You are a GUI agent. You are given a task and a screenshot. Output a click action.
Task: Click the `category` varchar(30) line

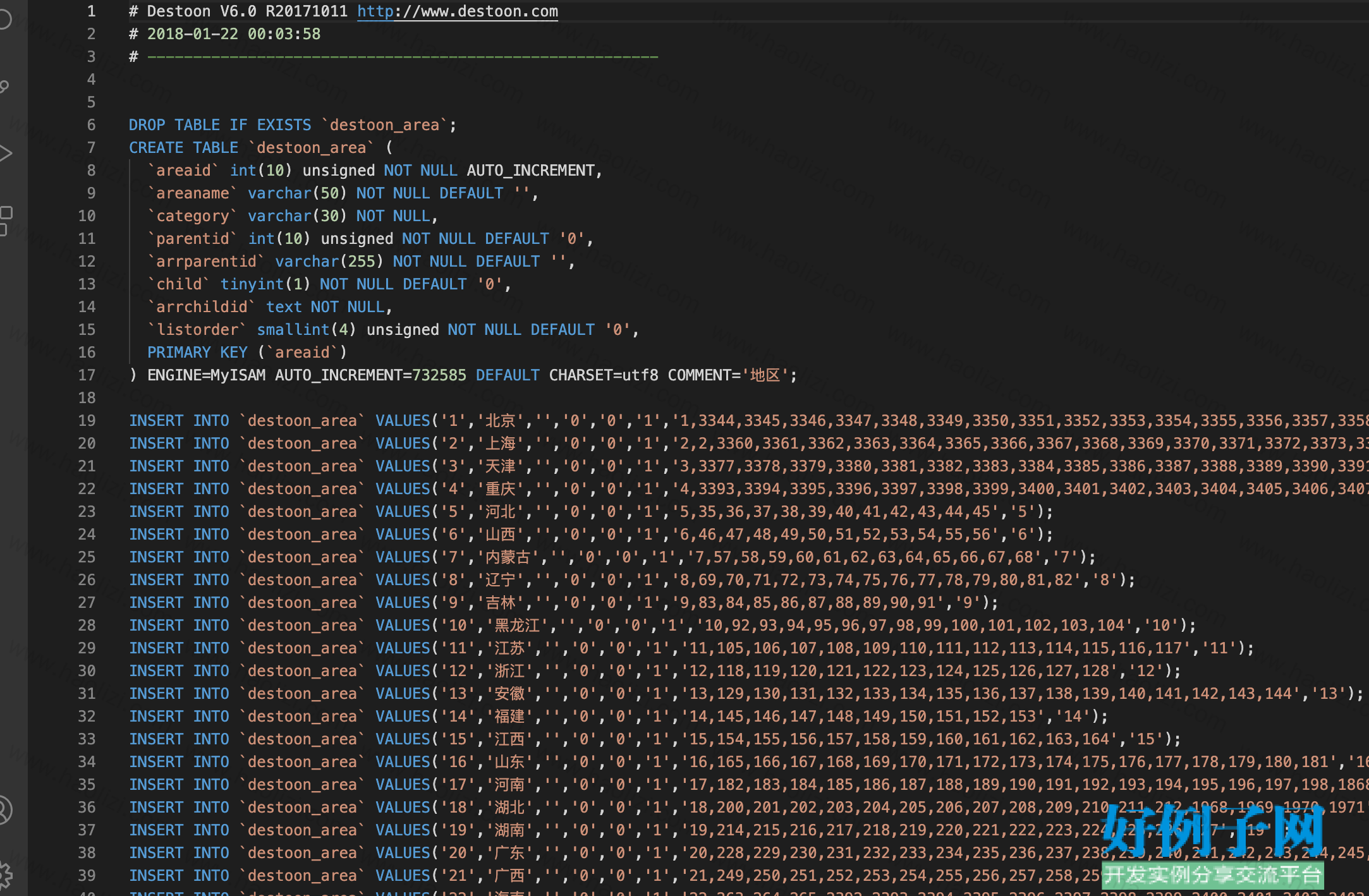[293, 216]
